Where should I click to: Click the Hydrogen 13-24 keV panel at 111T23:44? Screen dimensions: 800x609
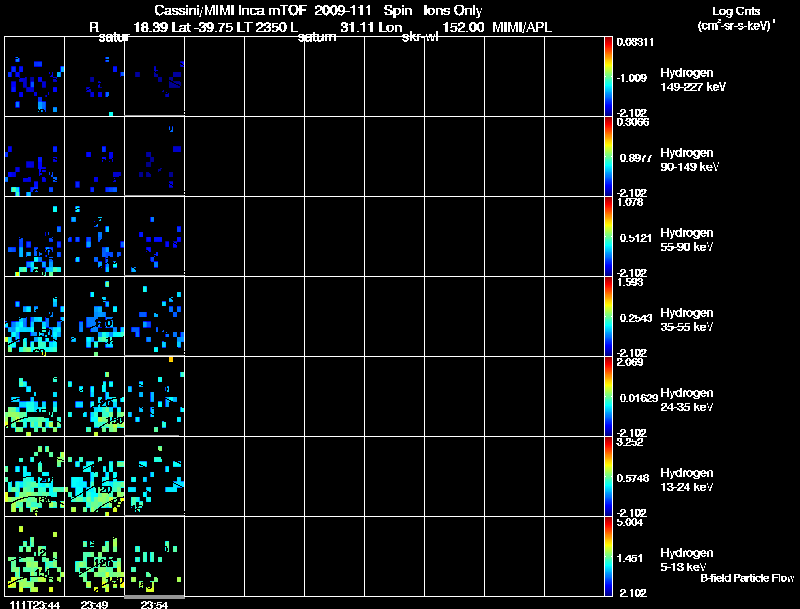pyautogui.click(x=35, y=476)
